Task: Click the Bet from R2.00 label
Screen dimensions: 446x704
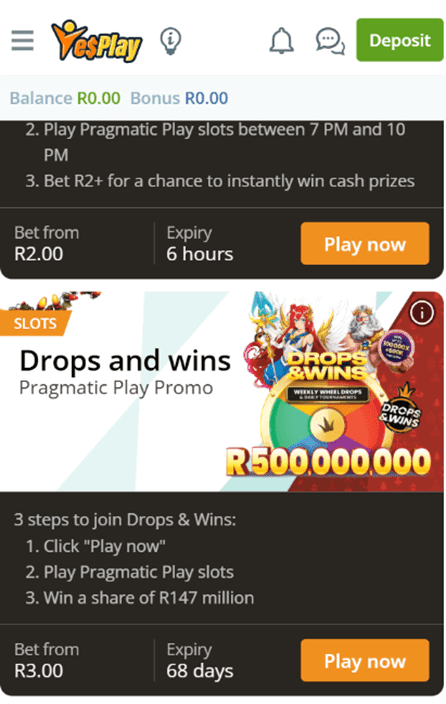Action: [x=47, y=244]
